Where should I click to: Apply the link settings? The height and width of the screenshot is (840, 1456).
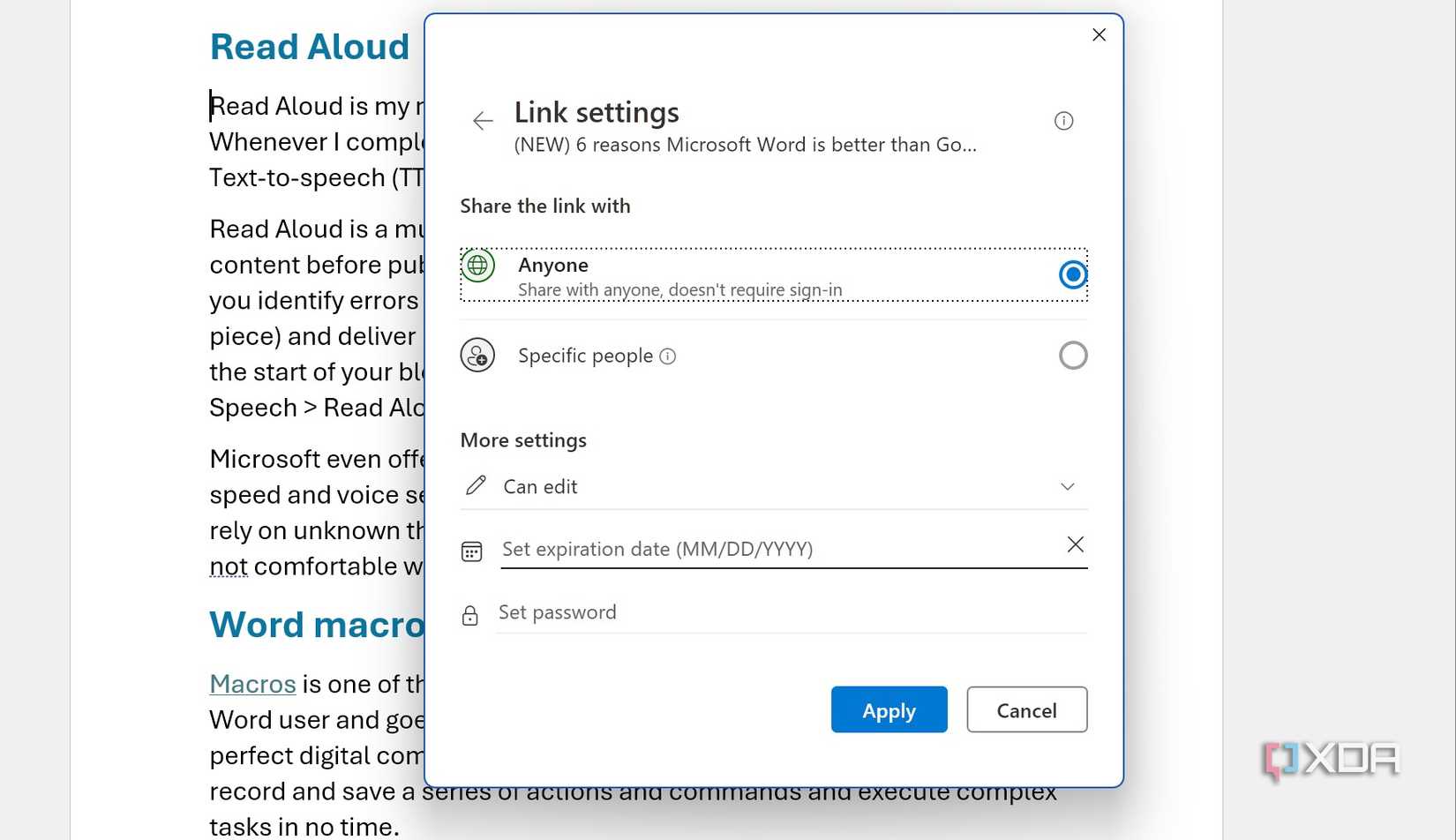click(x=889, y=709)
